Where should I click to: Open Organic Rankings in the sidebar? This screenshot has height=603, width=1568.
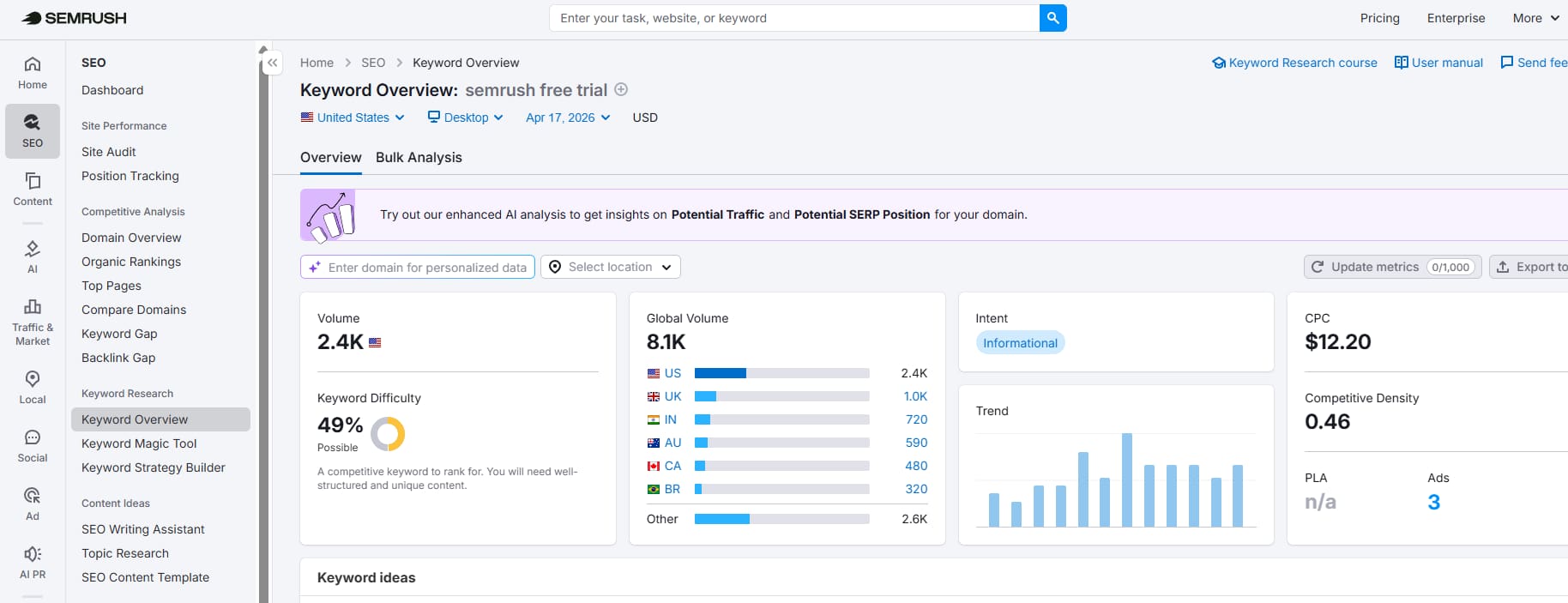click(x=131, y=262)
